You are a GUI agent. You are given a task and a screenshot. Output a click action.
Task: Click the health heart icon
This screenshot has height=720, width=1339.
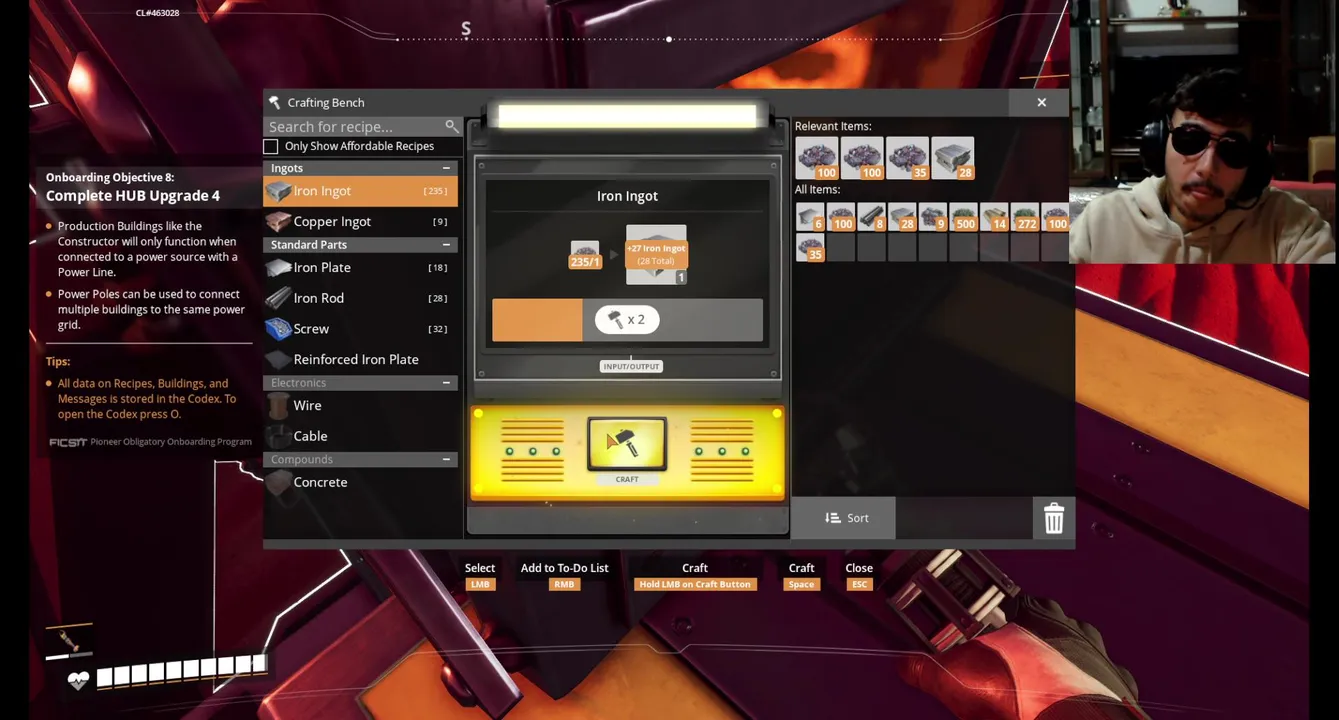(78, 680)
